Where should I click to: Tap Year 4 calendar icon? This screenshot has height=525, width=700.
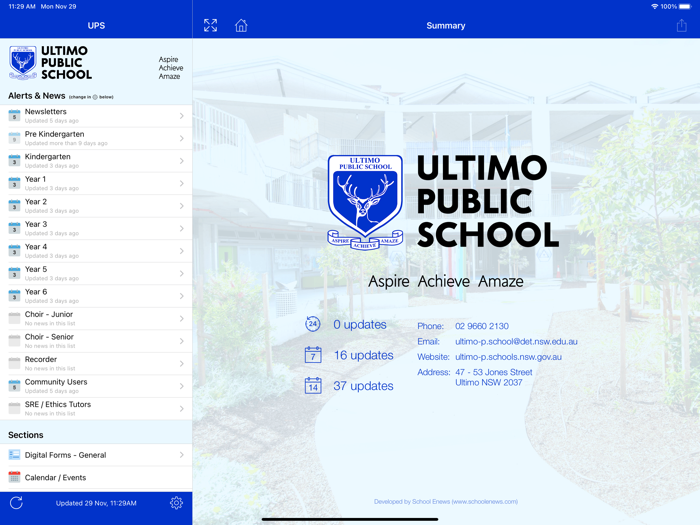[x=14, y=251]
